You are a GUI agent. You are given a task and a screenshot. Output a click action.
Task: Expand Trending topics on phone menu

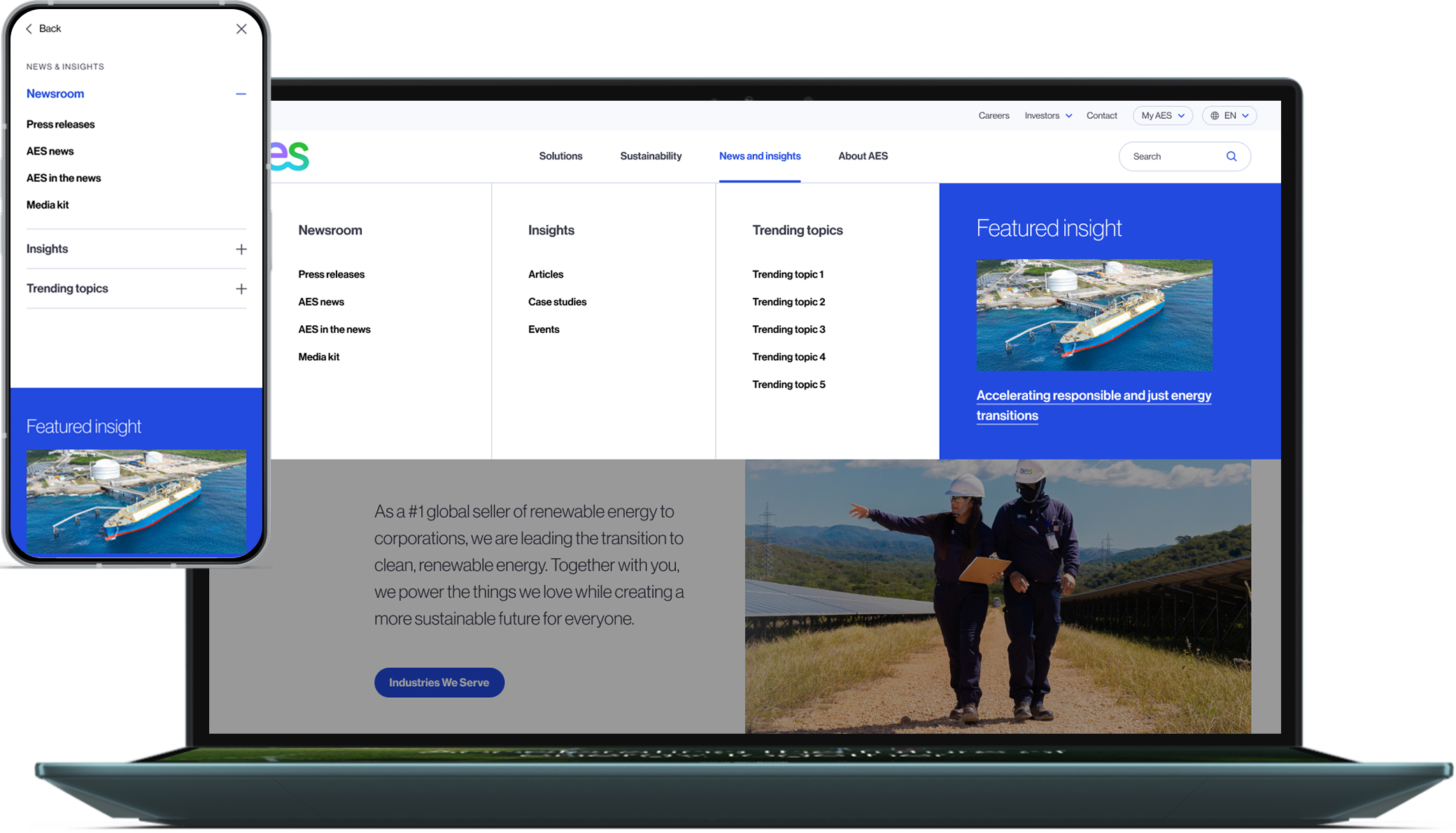241,289
